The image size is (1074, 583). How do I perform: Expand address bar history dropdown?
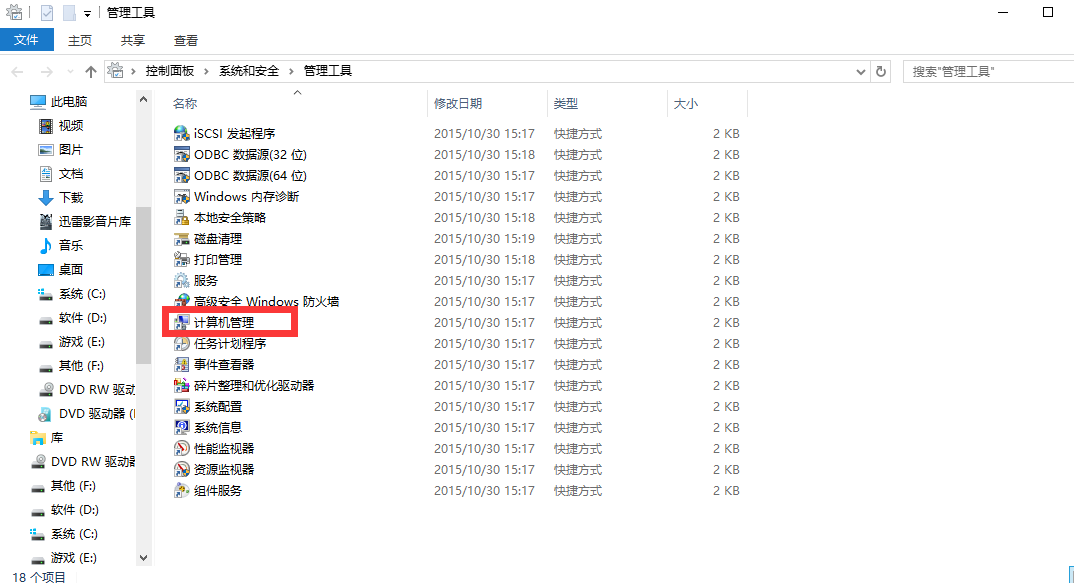[x=860, y=71]
